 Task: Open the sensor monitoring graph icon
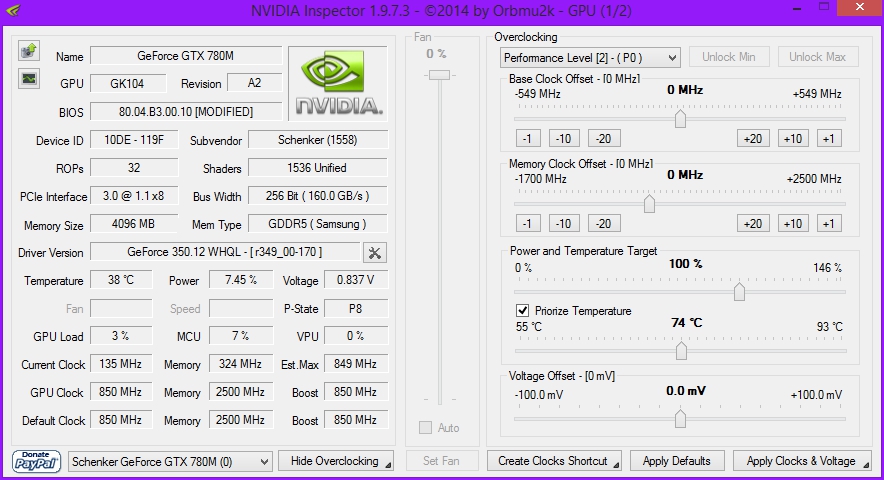click(28, 78)
